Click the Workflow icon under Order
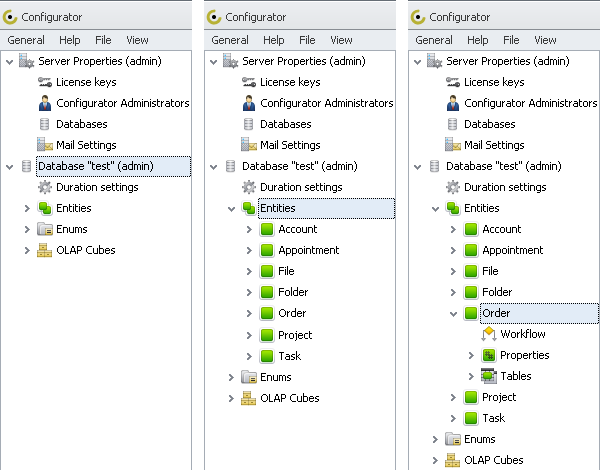 coord(489,334)
